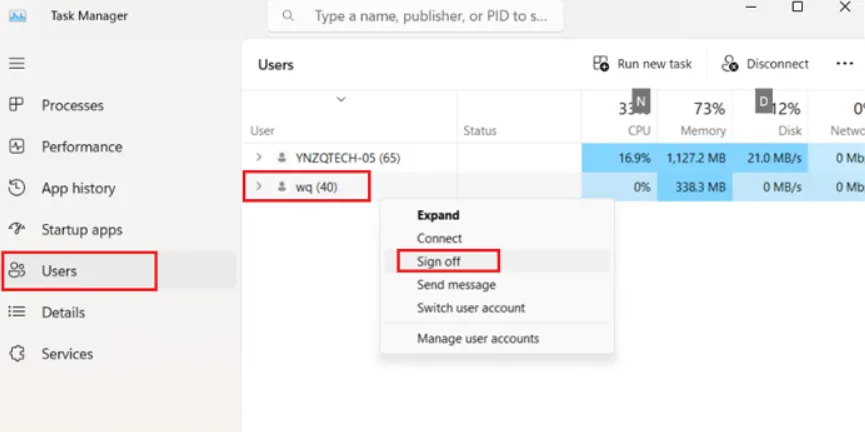
Task: Select the YNZQTECH-05 (65) user name
Action: (348, 158)
